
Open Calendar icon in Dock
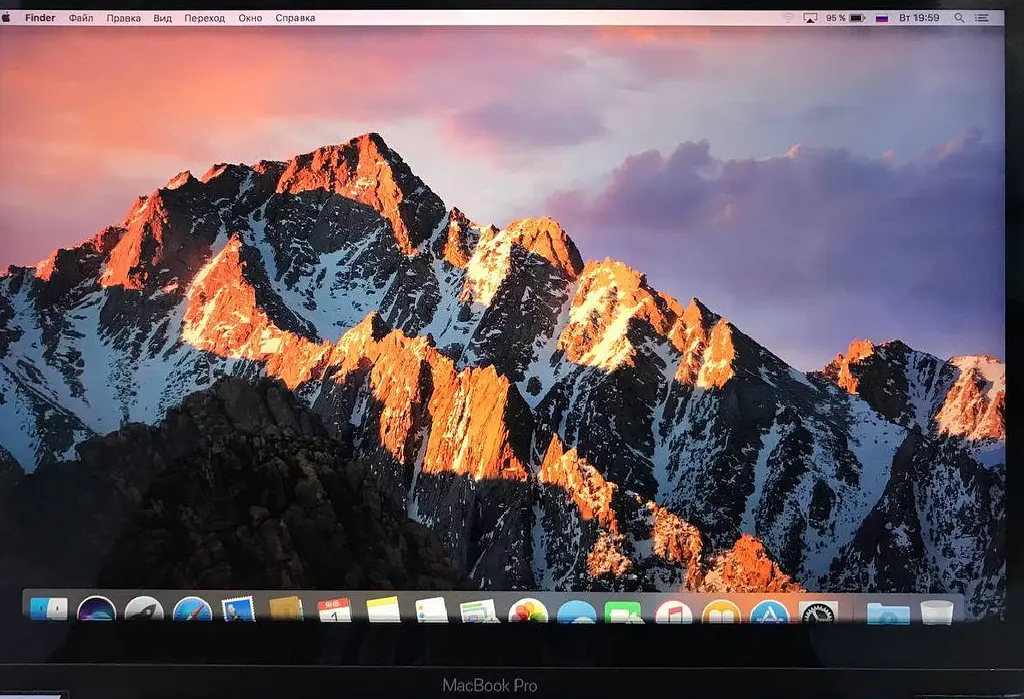pyautogui.click(x=334, y=610)
